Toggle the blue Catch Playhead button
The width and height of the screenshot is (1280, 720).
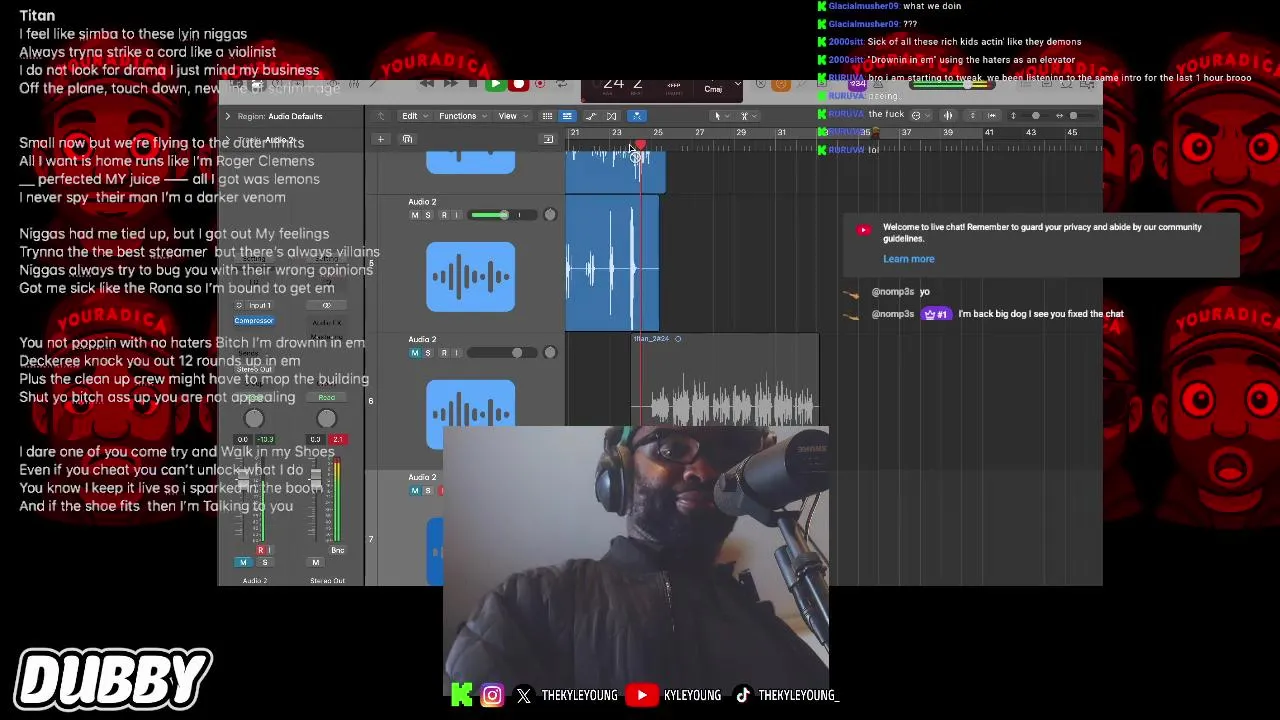tap(637, 116)
